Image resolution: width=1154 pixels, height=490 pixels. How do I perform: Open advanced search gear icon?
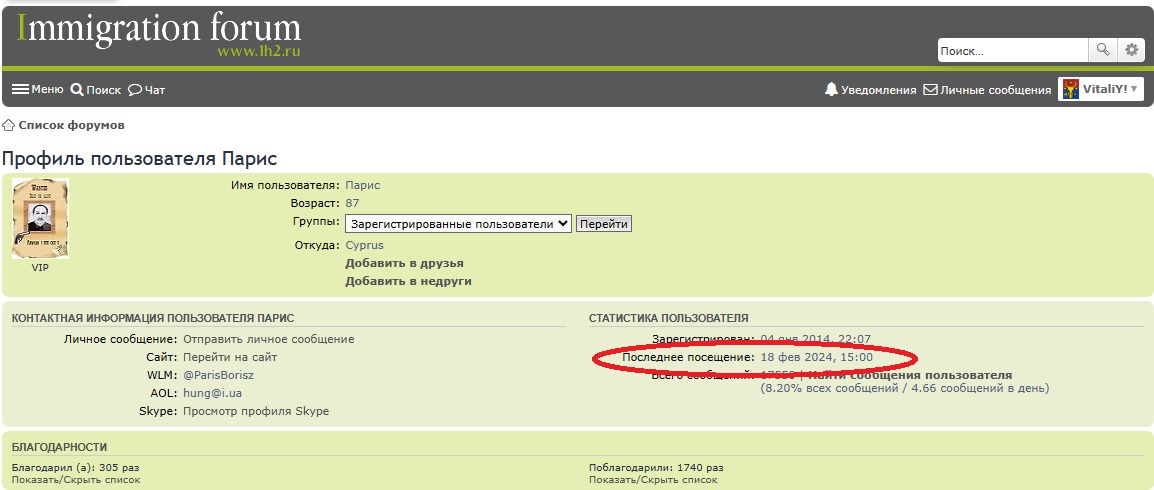[1131, 50]
